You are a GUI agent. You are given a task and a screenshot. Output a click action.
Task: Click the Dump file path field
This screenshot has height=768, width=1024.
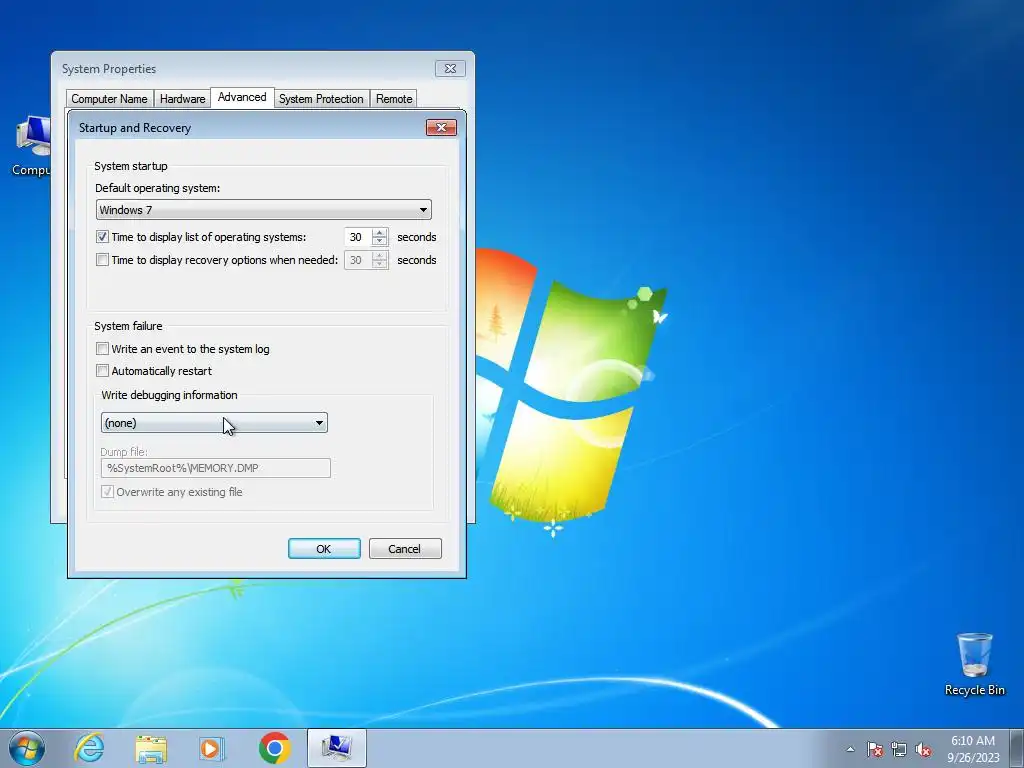pos(216,468)
